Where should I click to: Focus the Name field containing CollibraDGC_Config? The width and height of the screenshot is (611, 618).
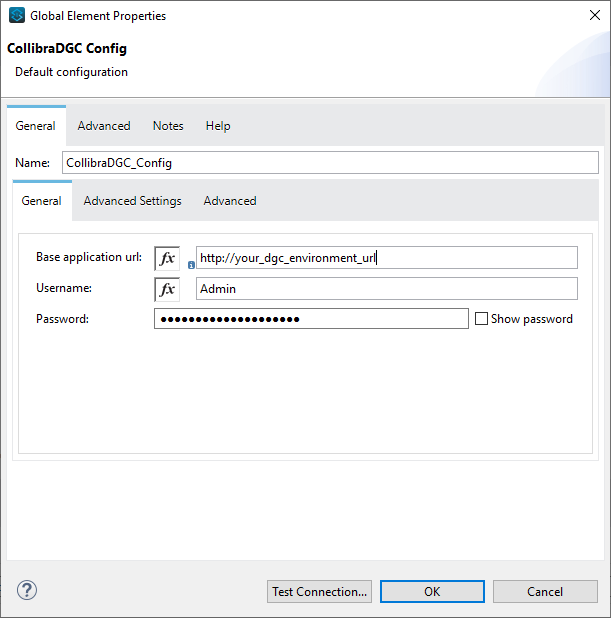[330, 163]
